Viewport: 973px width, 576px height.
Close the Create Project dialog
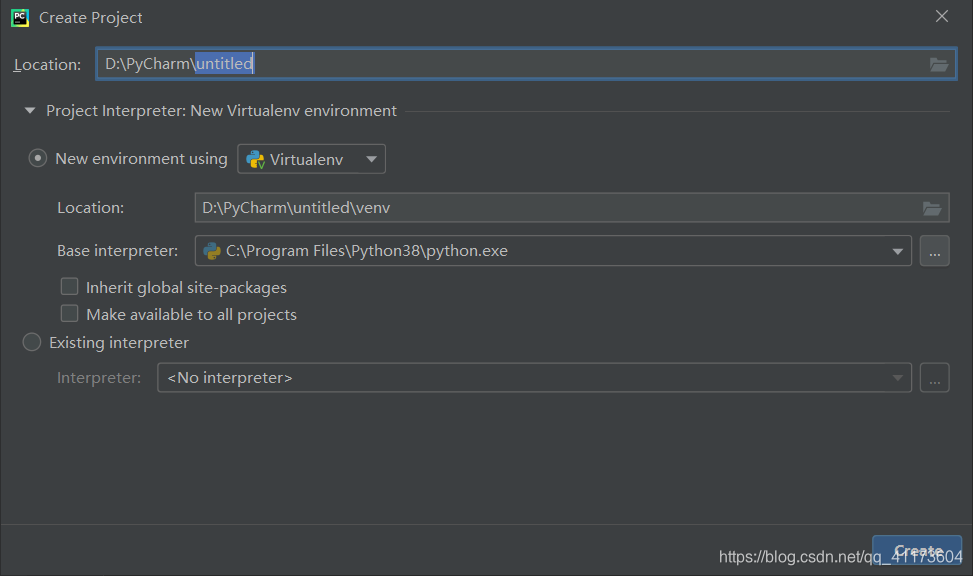point(942,17)
